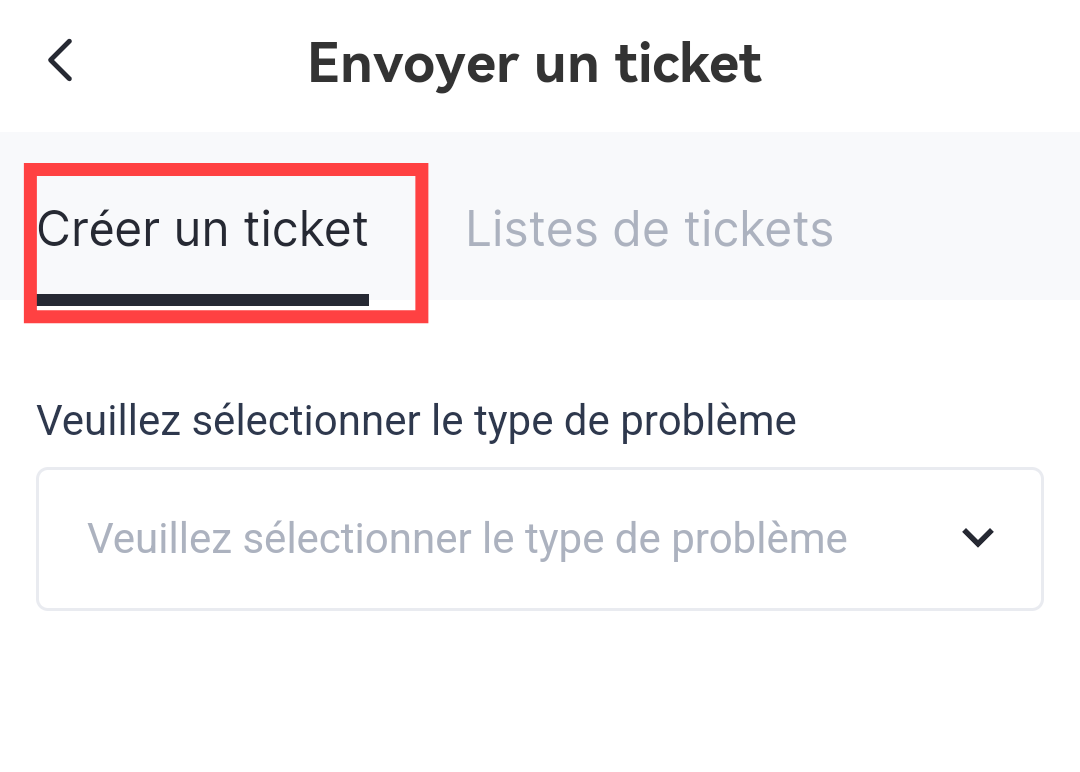Switch to the Listes de tickets tab
The height and width of the screenshot is (772, 1080).
[649, 229]
